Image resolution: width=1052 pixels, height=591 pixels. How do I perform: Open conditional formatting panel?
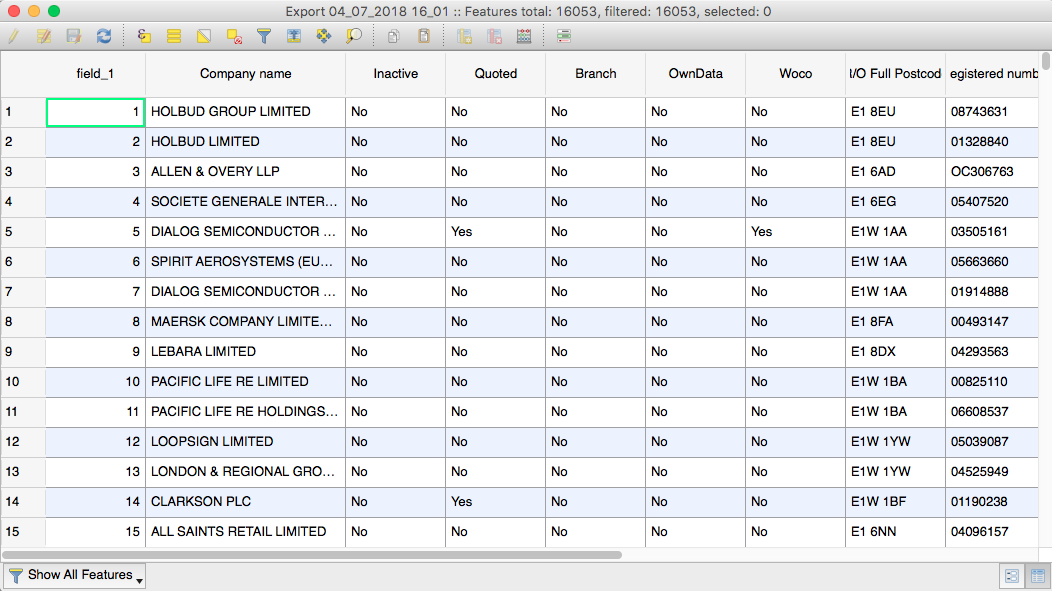[564, 36]
